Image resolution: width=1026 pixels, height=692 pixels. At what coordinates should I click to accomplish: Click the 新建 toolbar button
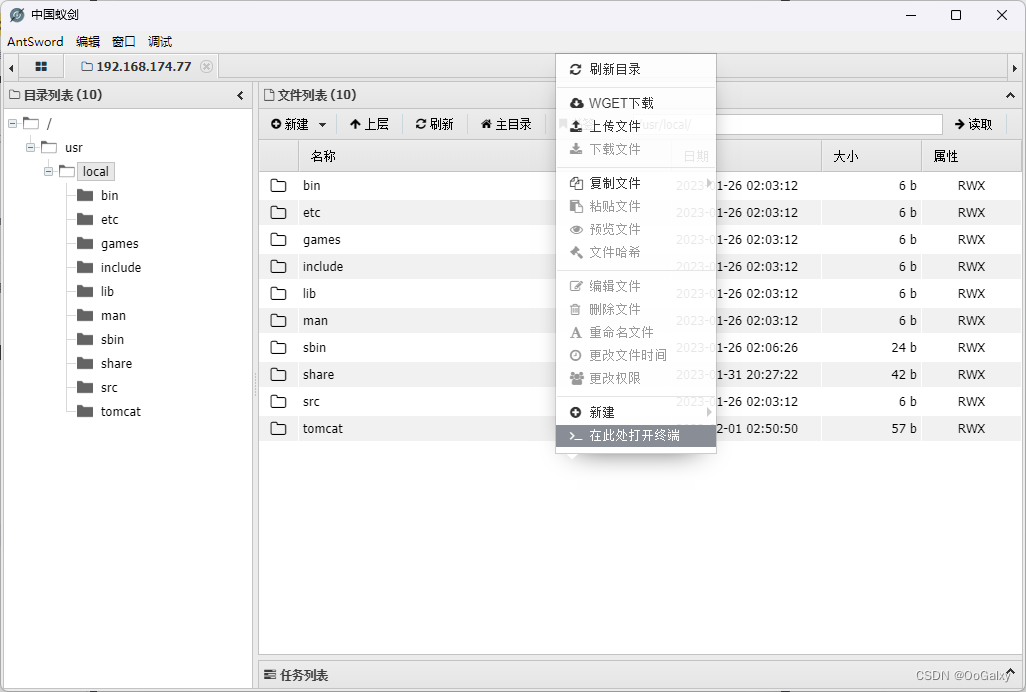tap(290, 124)
